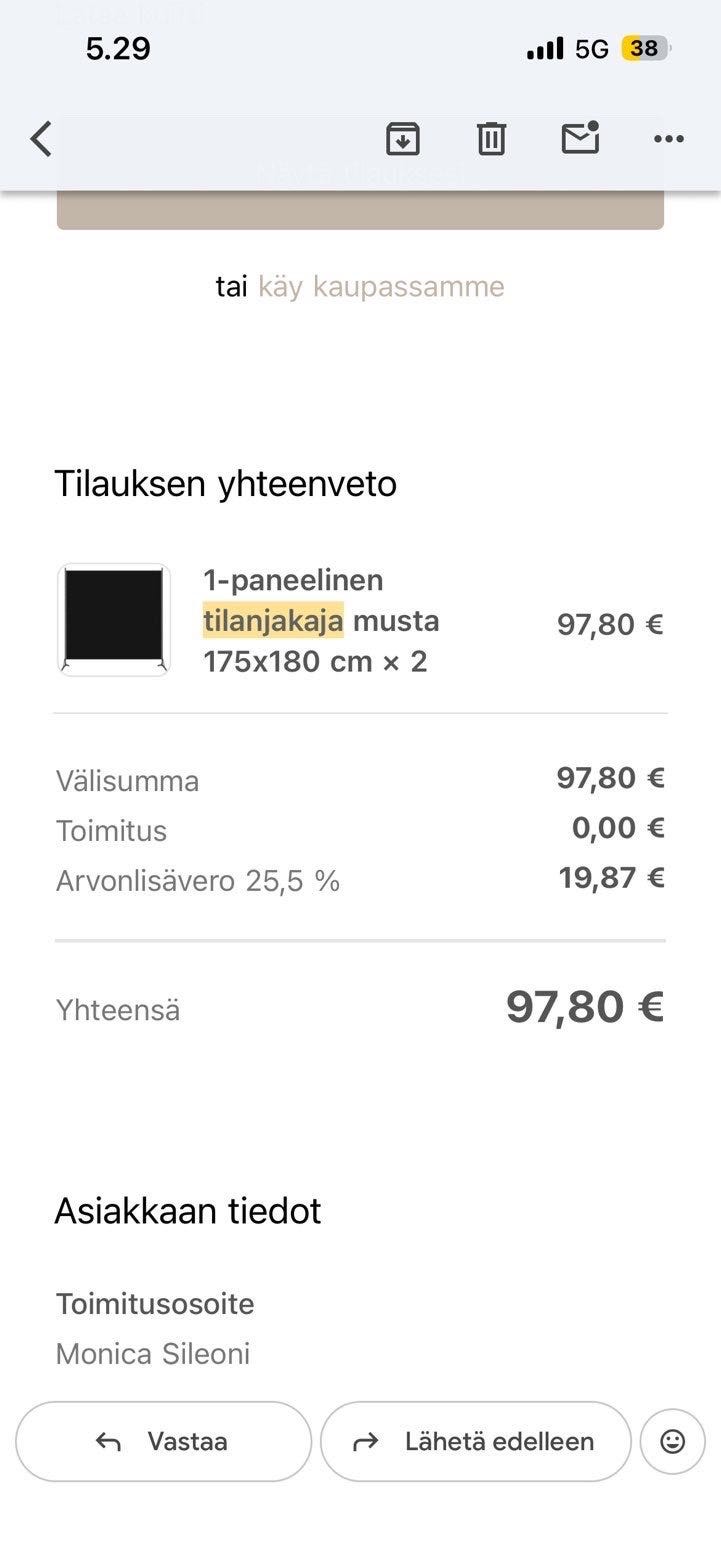Tap the battery level indicator showing 38
This screenshot has width=721, height=1560.
(645, 48)
